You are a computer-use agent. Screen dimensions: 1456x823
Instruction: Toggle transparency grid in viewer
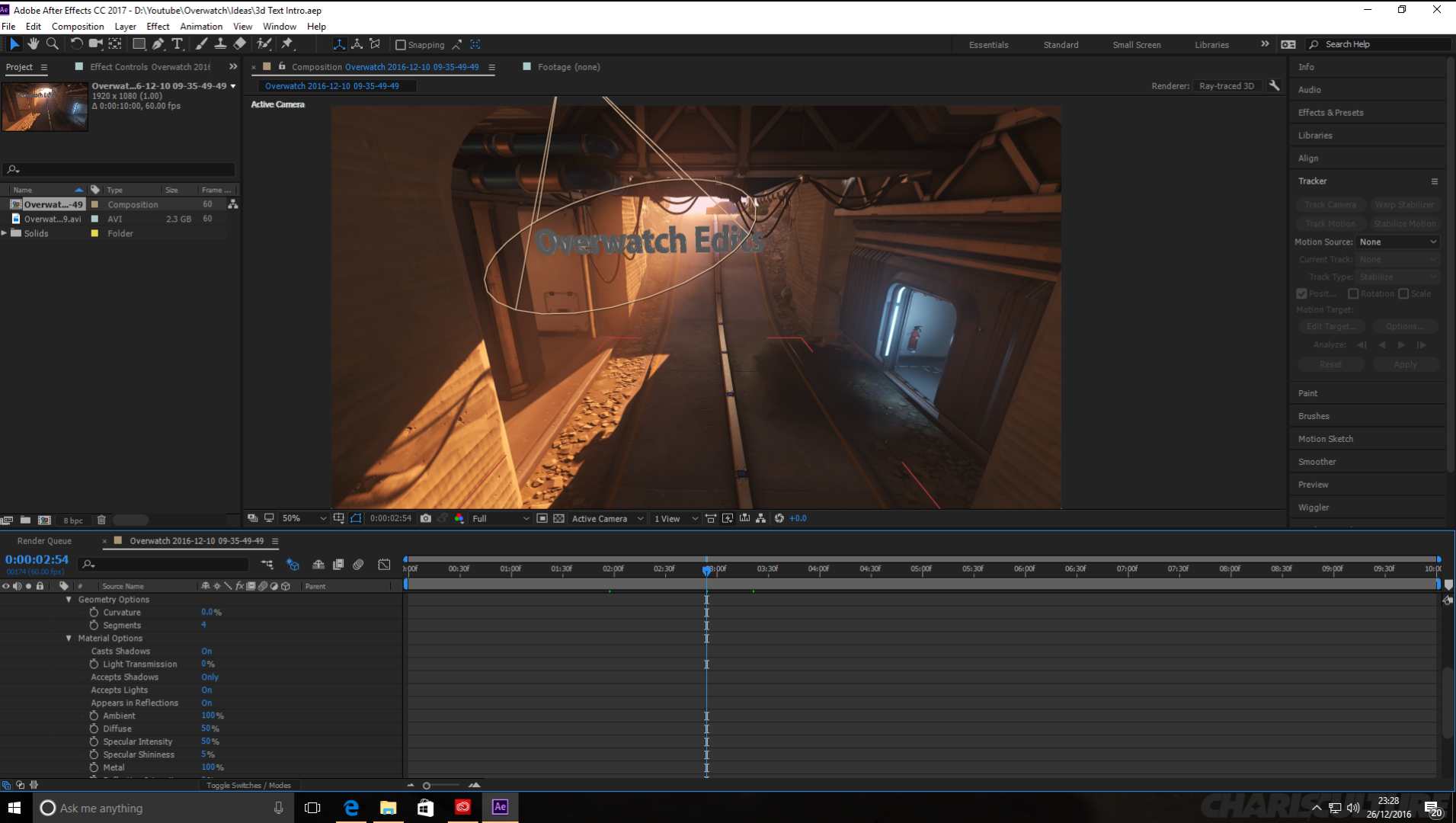pos(558,518)
